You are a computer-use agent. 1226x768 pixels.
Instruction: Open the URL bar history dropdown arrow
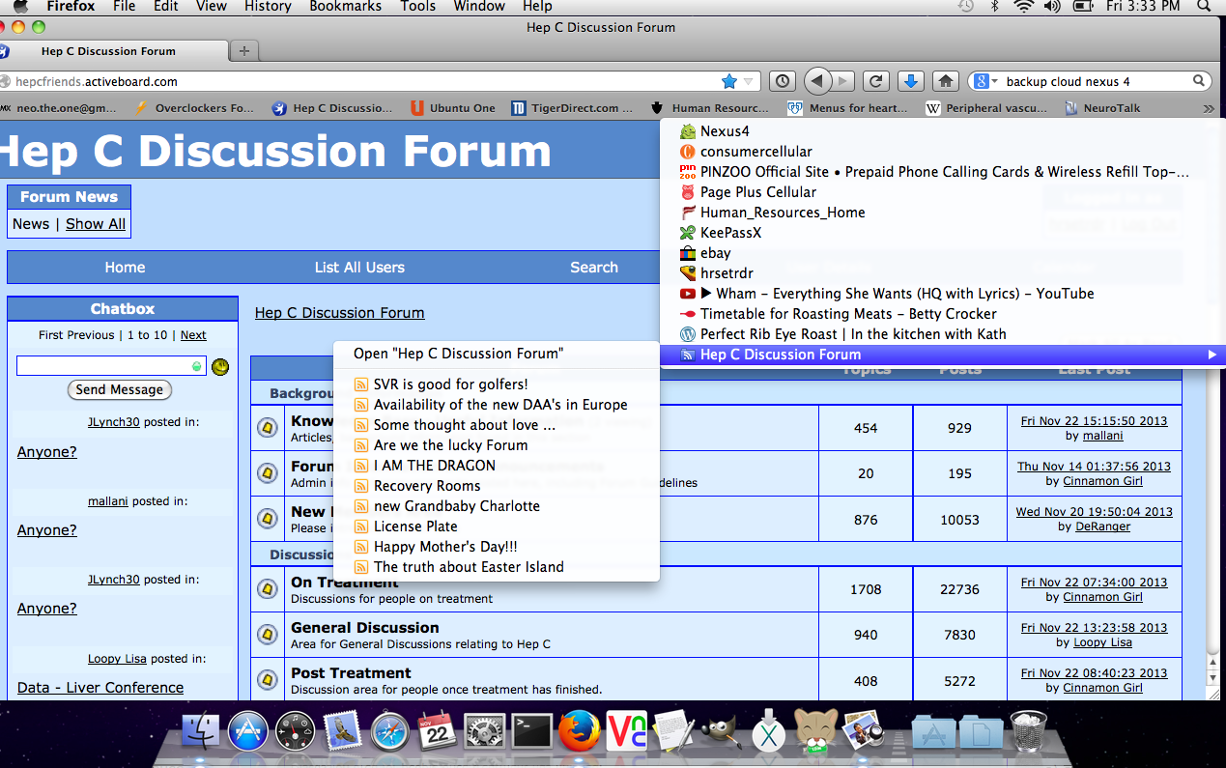pyautogui.click(x=749, y=82)
